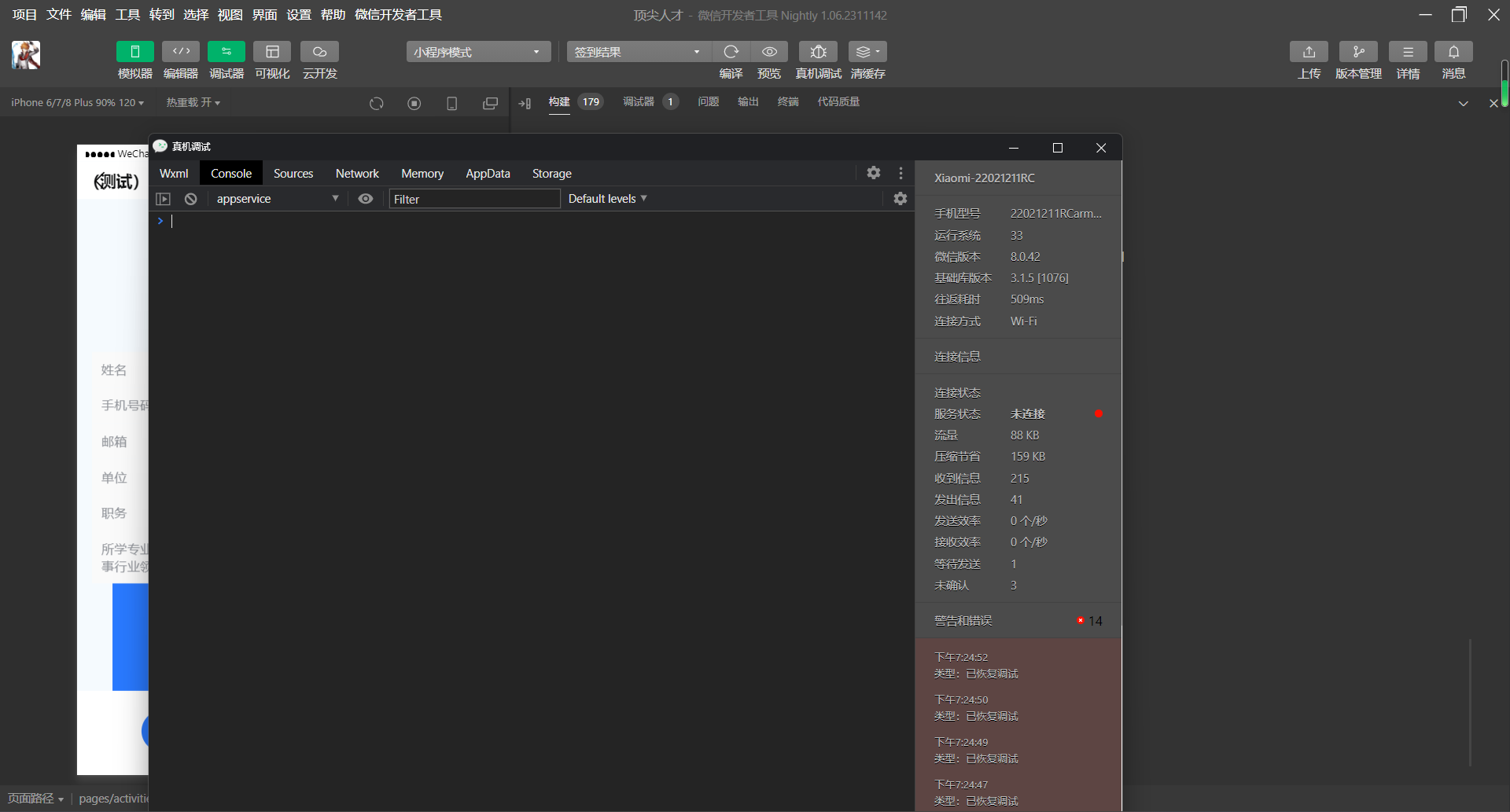Open the page path (页面路径) dropdown
Image resolution: width=1510 pixels, height=812 pixels.
36,799
